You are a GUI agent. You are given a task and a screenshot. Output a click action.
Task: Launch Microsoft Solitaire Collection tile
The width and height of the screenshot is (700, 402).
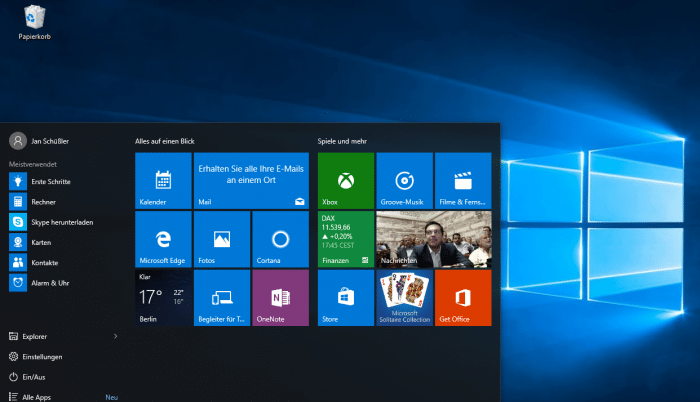coord(404,298)
